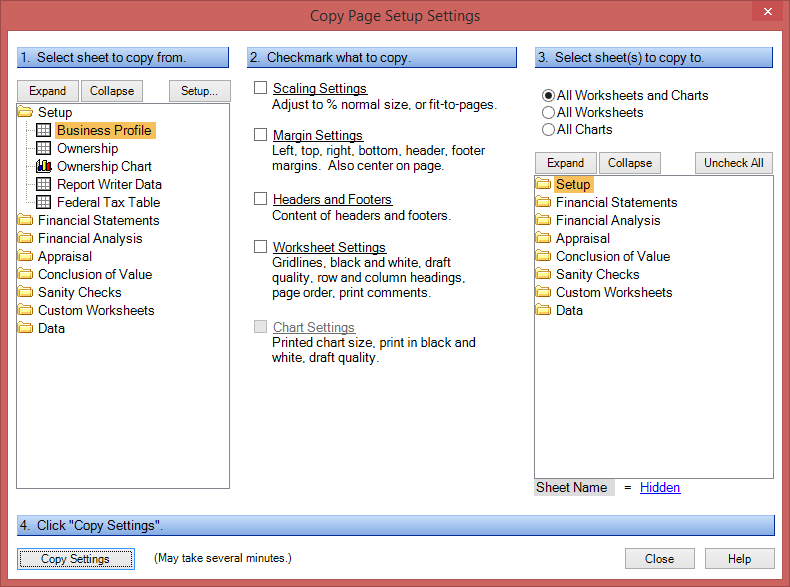Select Setup label in copy-to tree
The width and height of the screenshot is (790, 587).
tap(573, 184)
